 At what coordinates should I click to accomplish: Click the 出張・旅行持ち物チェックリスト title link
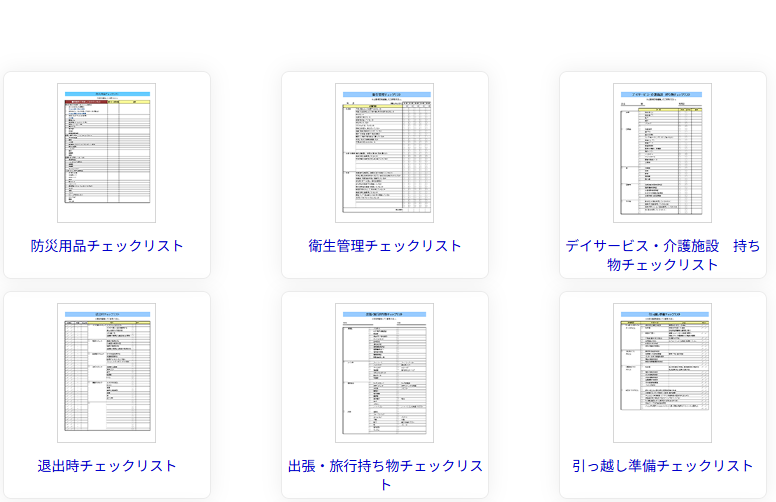point(385,475)
